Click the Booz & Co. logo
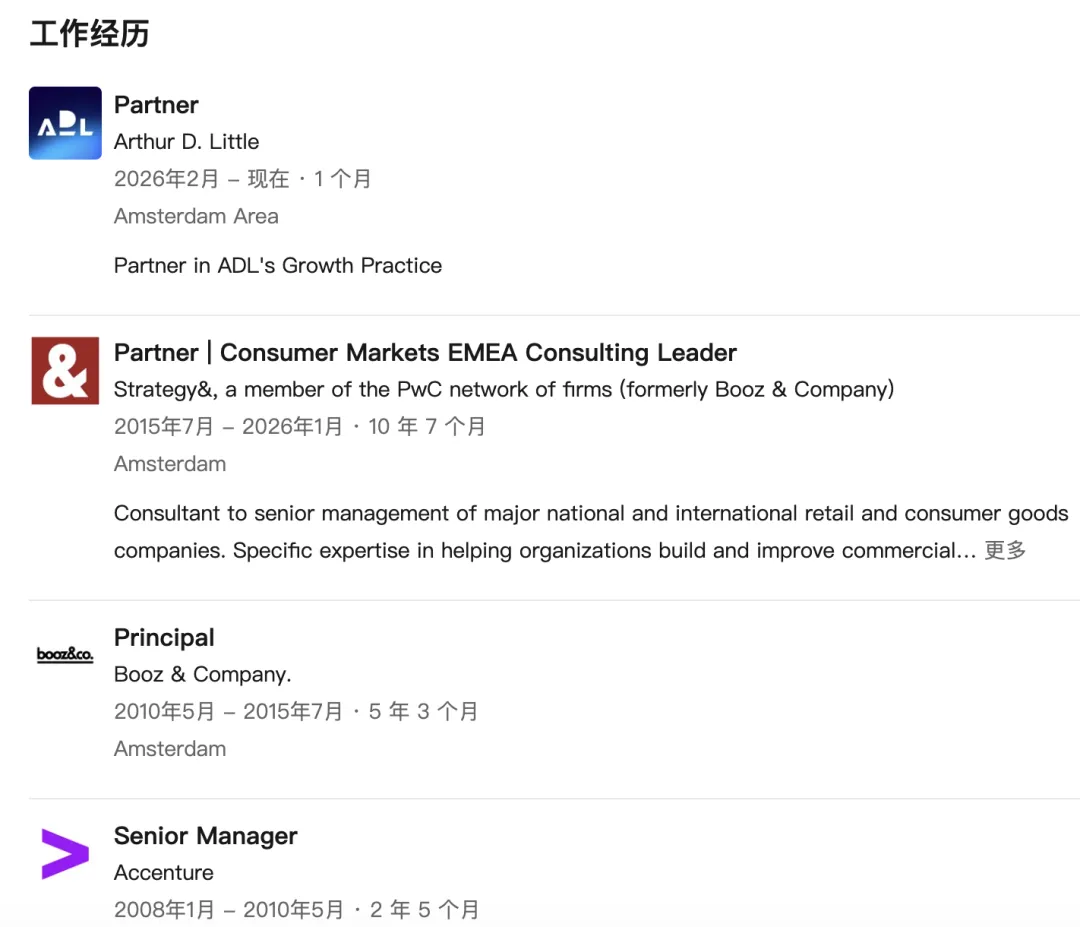 pyautogui.click(x=65, y=655)
